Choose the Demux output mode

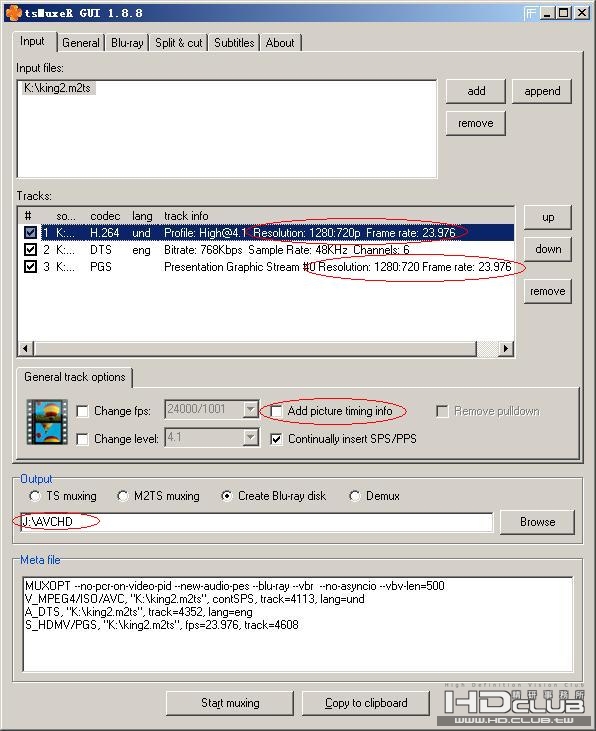coord(355,496)
